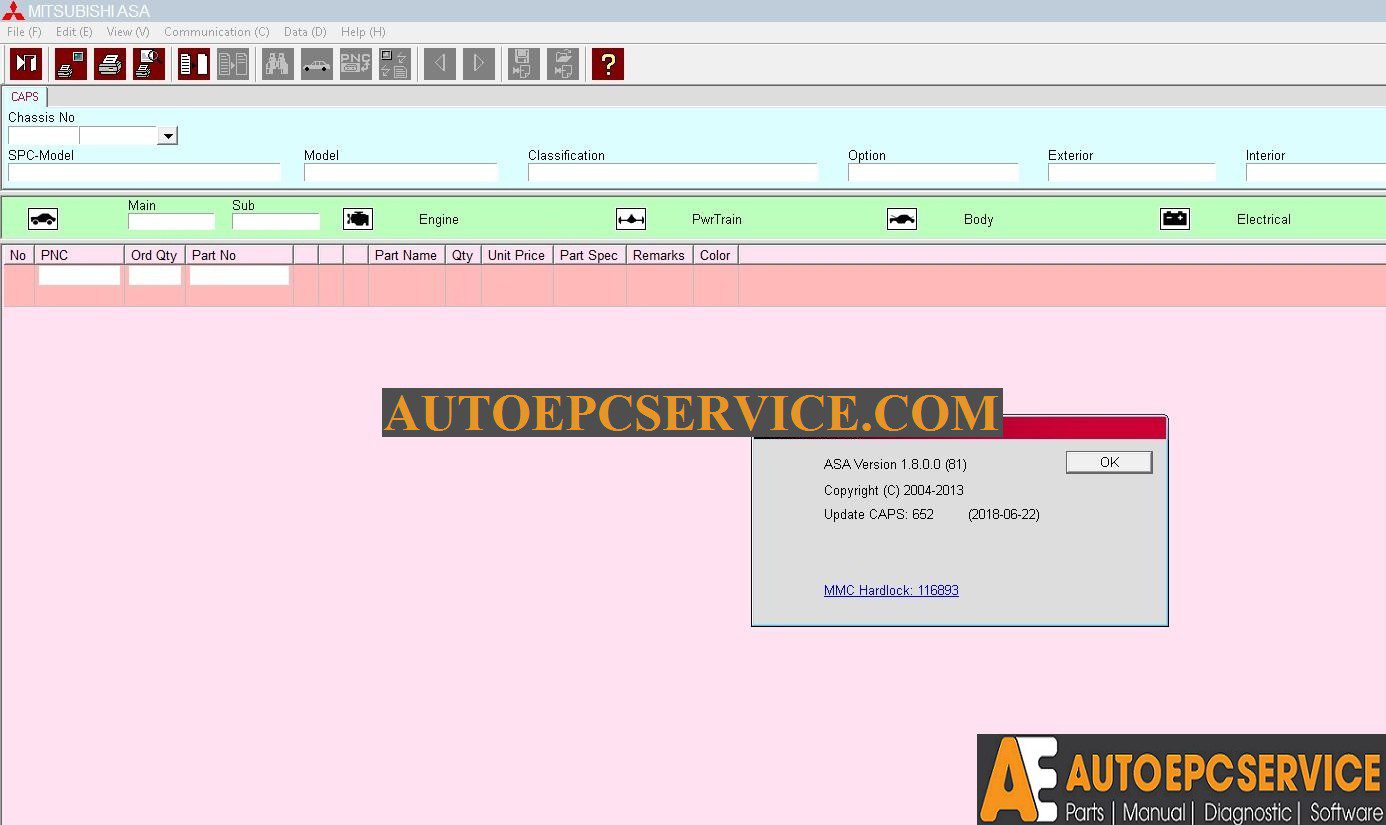Click the Ord Qty cell input
This screenshot has height=825, width=1386.
[155, 275]
